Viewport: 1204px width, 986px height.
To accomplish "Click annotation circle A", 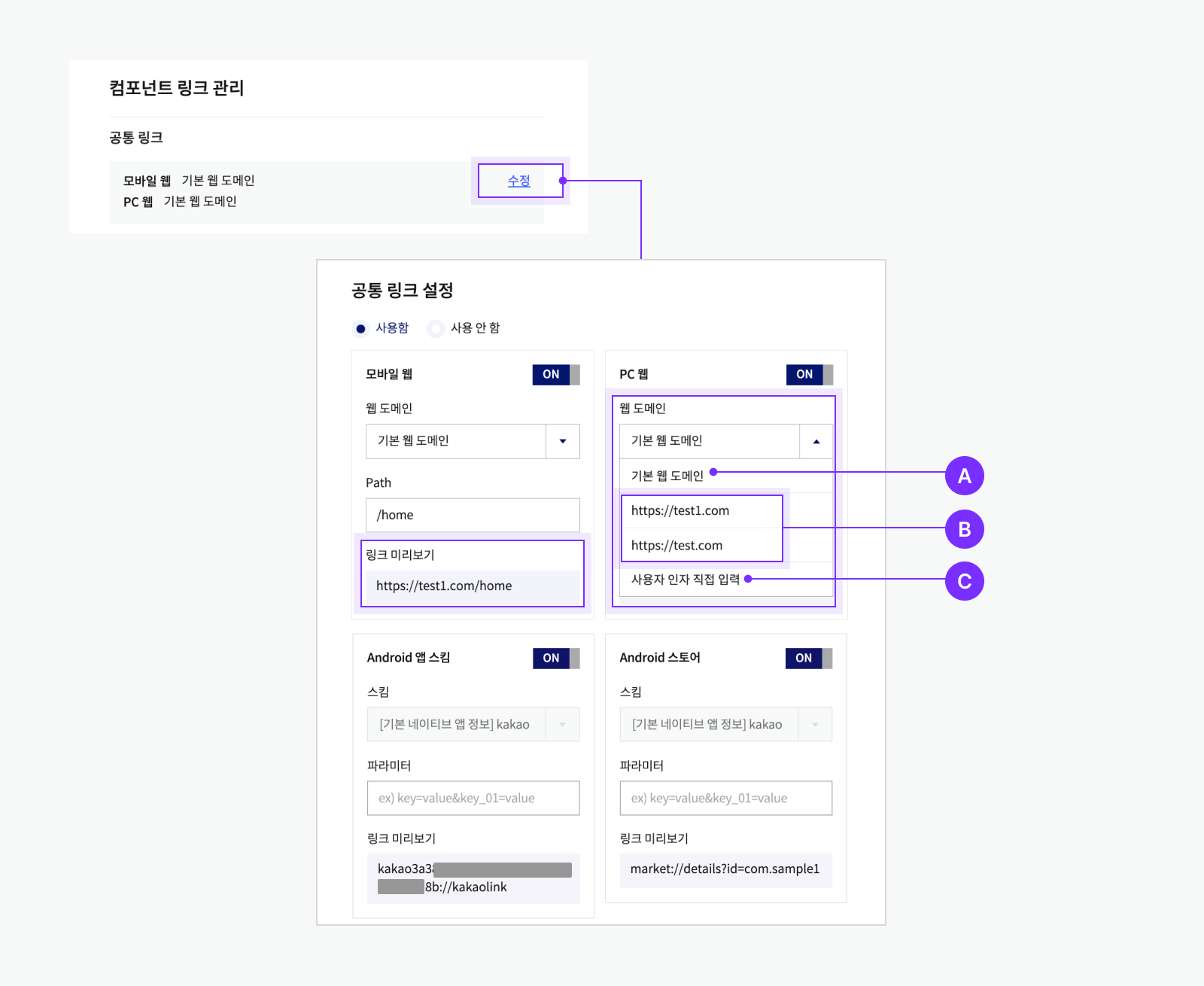I will point(965,476).
